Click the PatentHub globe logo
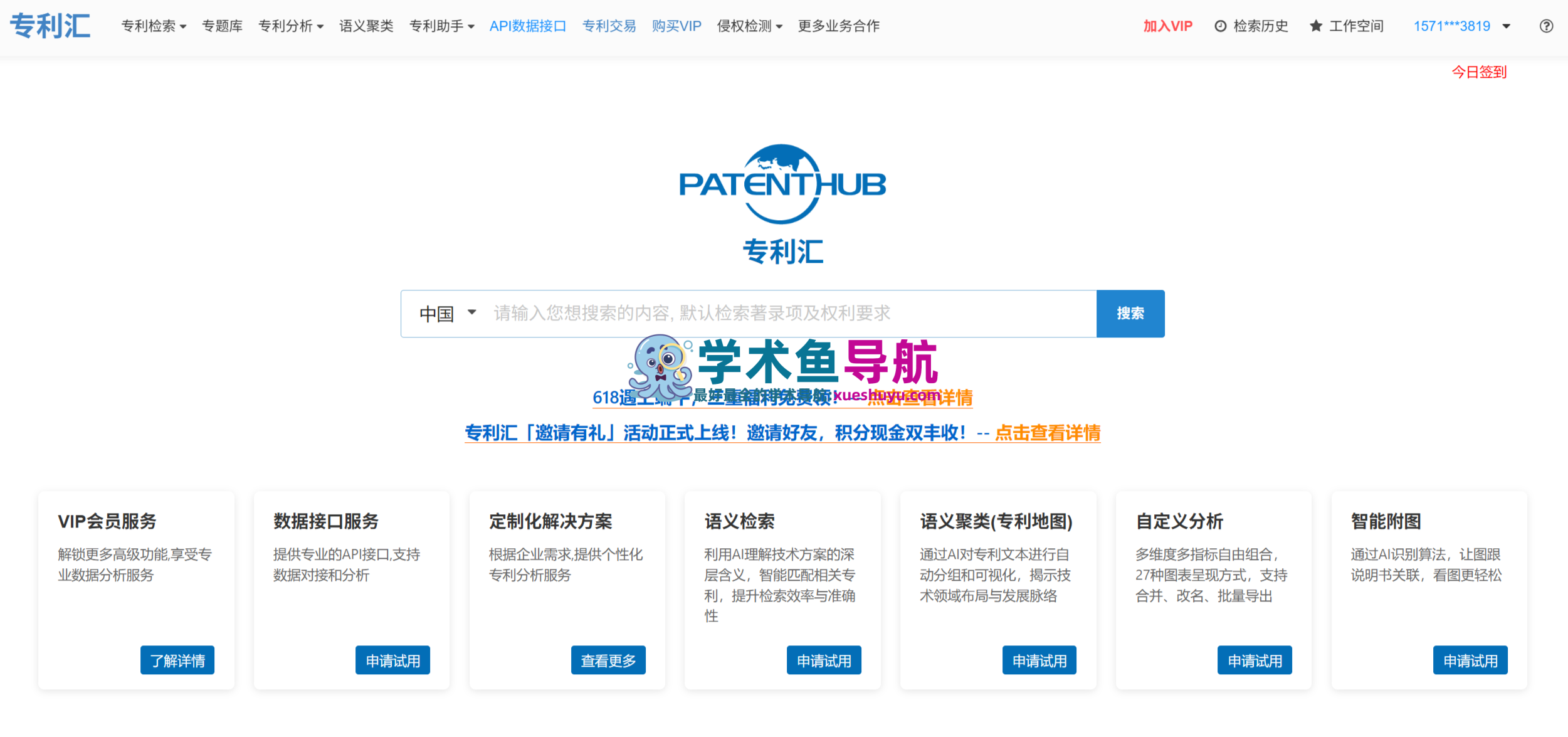Image resolution: width=1568 pixels, height=737 pixels. pyautogui.click(x=782, y=184)
